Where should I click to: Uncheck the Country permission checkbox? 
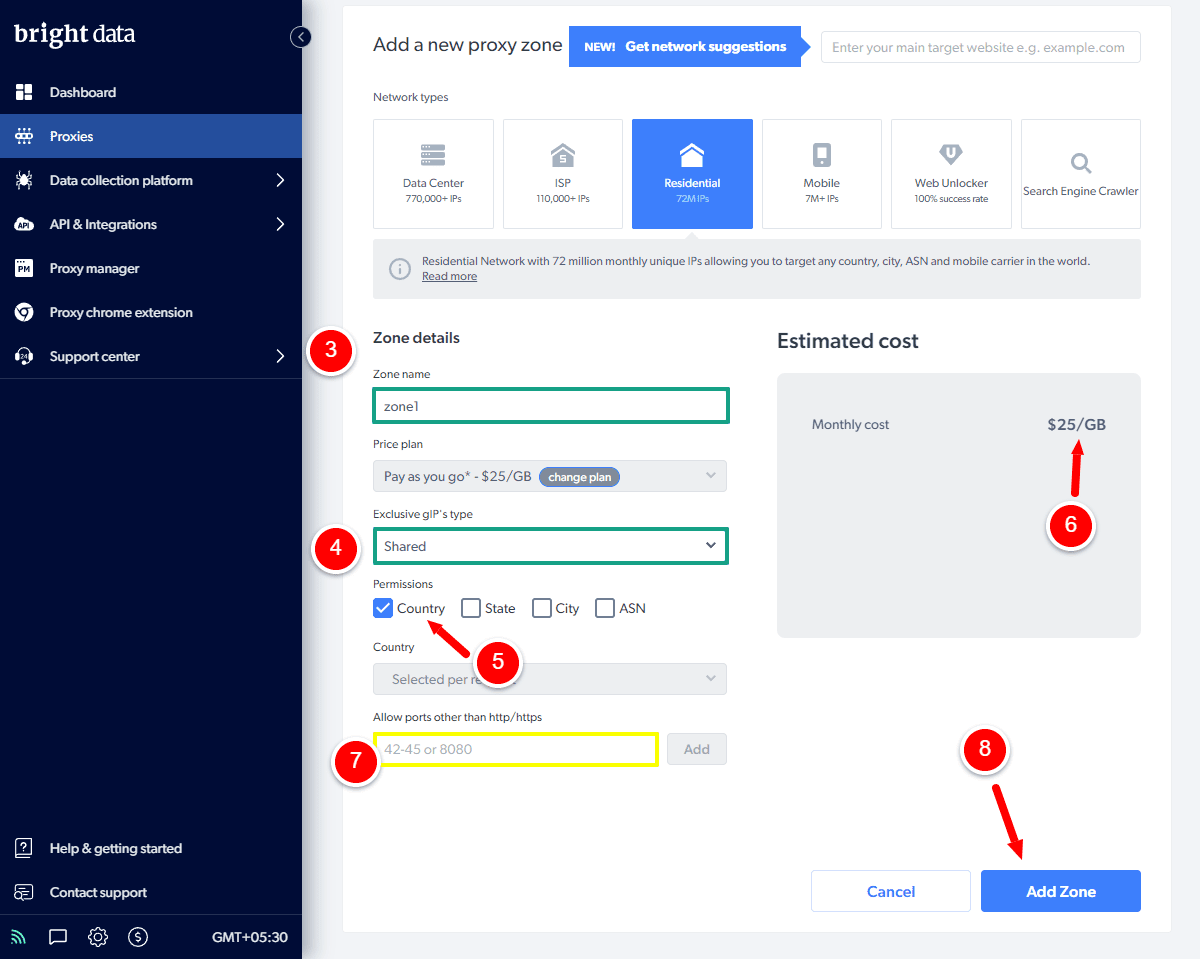tap(383, 608)
